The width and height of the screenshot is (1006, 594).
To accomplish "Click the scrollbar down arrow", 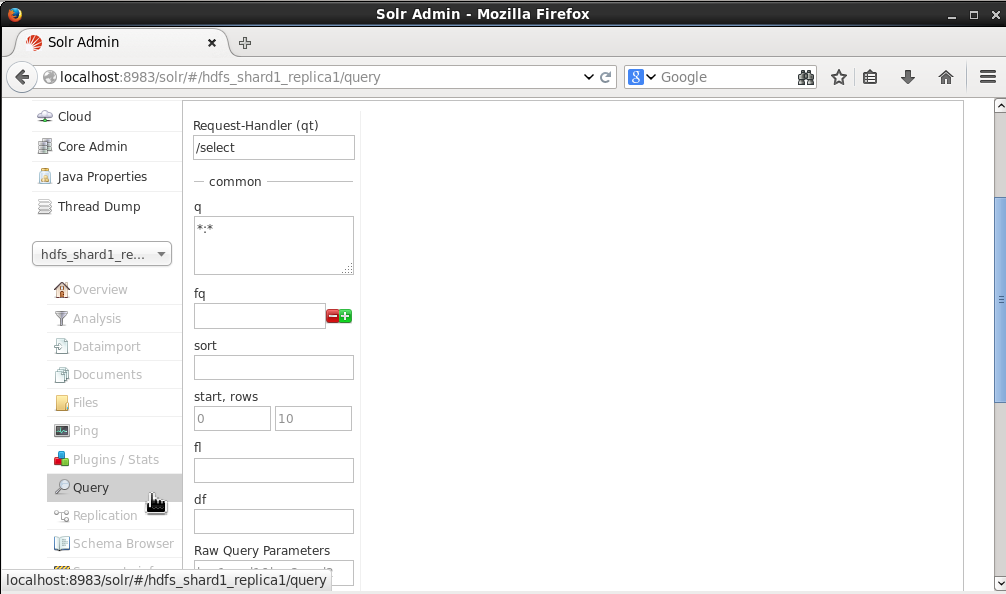I will [x=1000, y=583].
